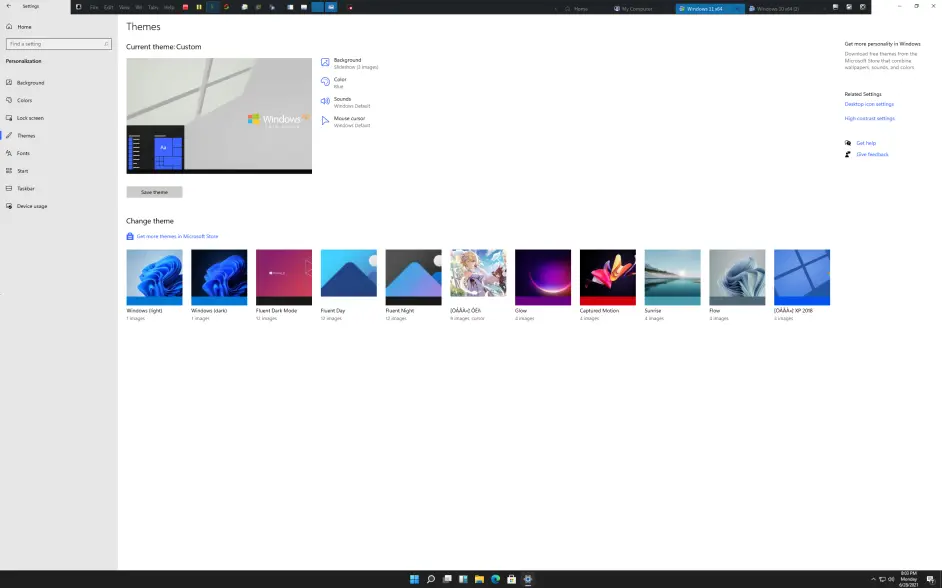Open Mouse cursor theme option
942x588 pixels.
click(x=345, y=121)
